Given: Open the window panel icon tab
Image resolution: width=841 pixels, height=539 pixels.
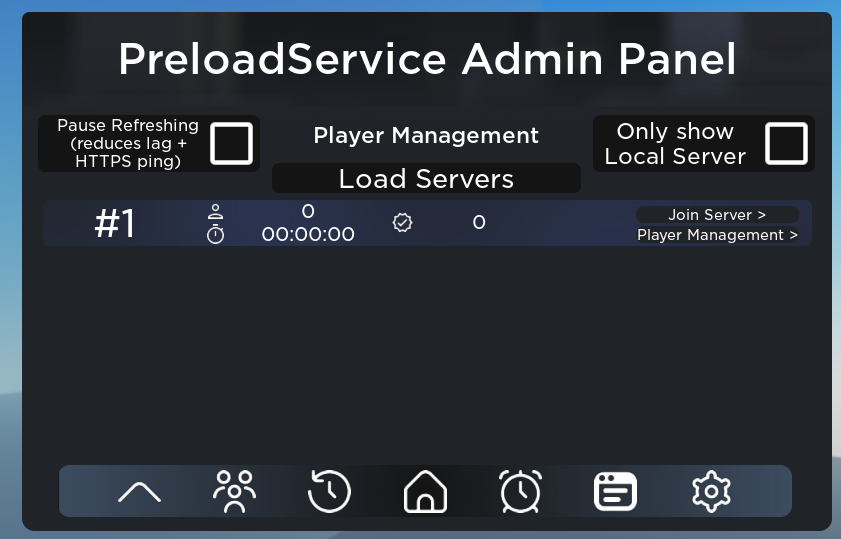Looking at the screenshot, I should (x=615, y=491).
